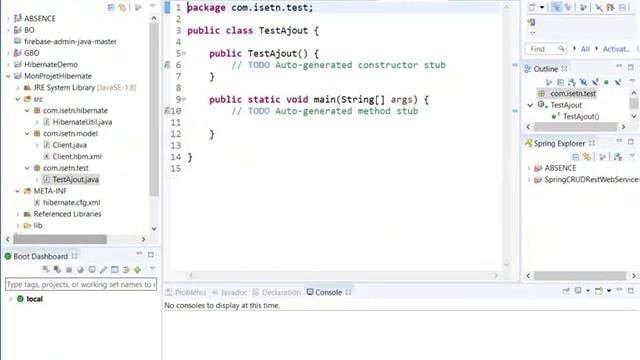
Task: Collapse com.isetn.hibernate package
Action: pos(27,110)
